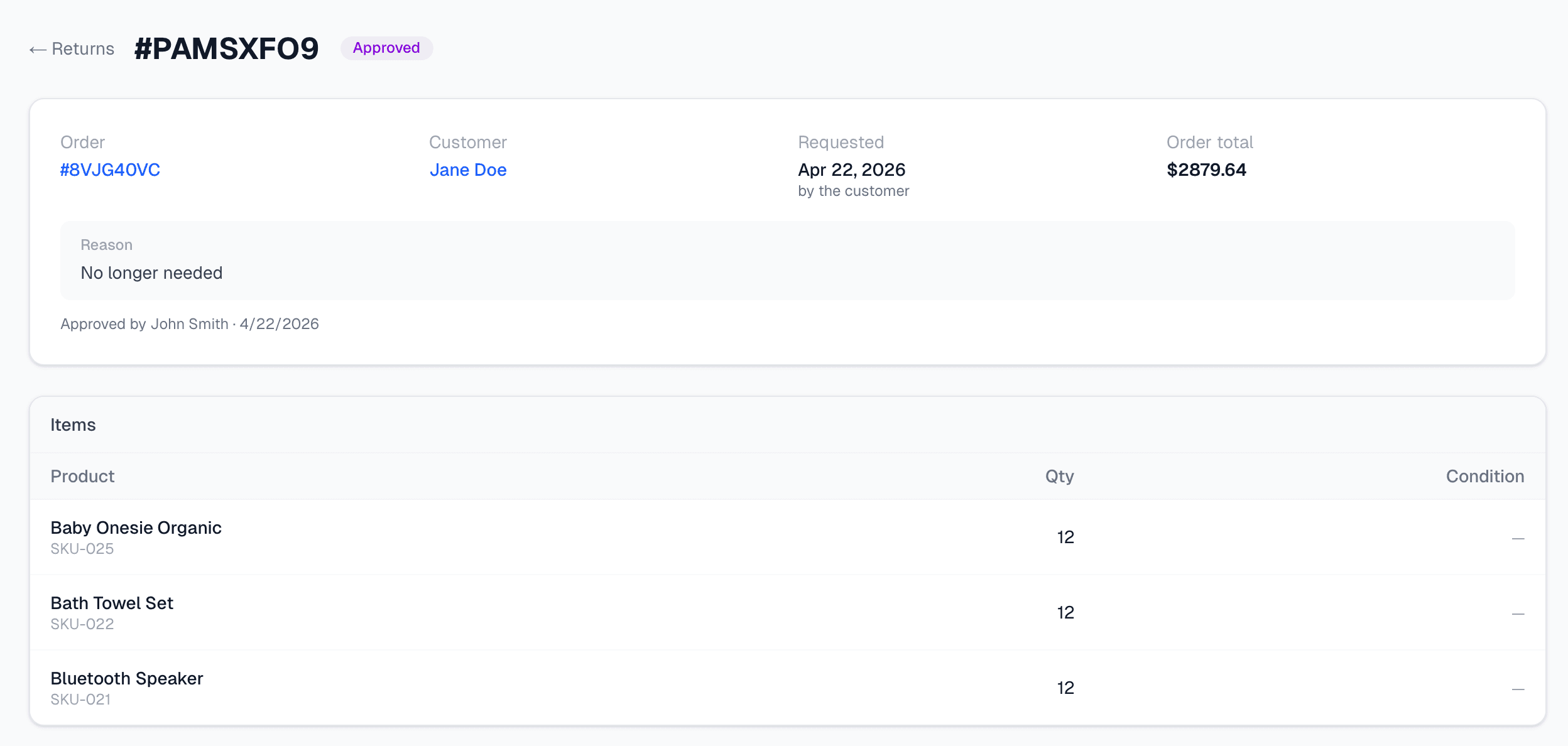Click the Condition column header
The image size is (1568, 746).
click(x=1485, y=477)
